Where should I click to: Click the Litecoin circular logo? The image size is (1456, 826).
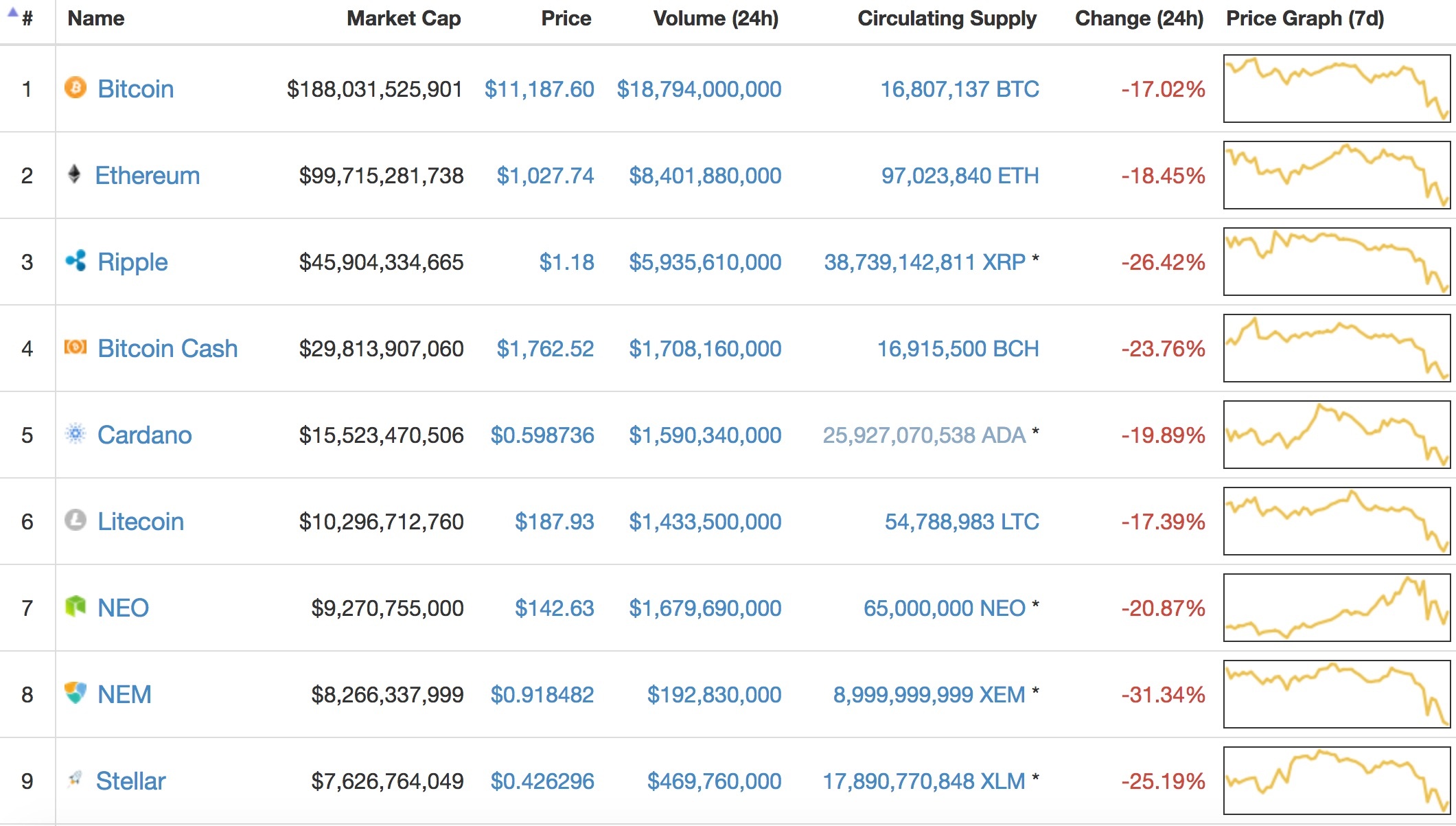click(76, 521)
